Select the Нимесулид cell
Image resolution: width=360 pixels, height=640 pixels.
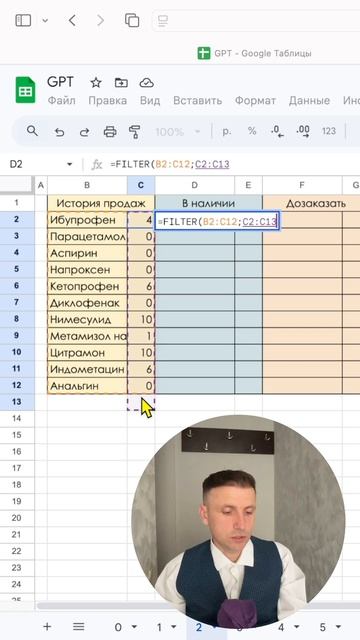87,320
